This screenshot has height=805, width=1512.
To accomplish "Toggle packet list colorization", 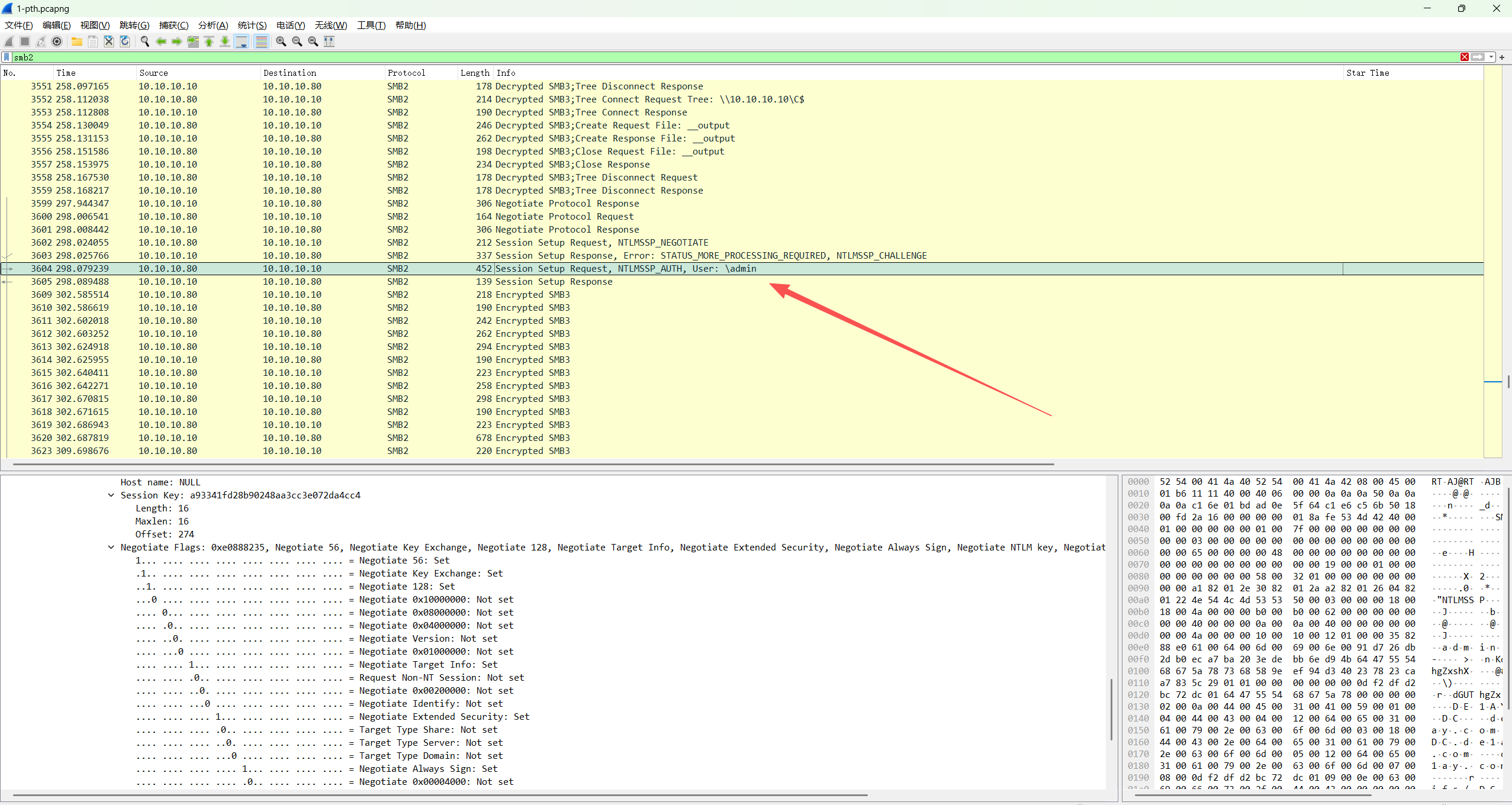I will pyautogui.click(x=261, y=41).
